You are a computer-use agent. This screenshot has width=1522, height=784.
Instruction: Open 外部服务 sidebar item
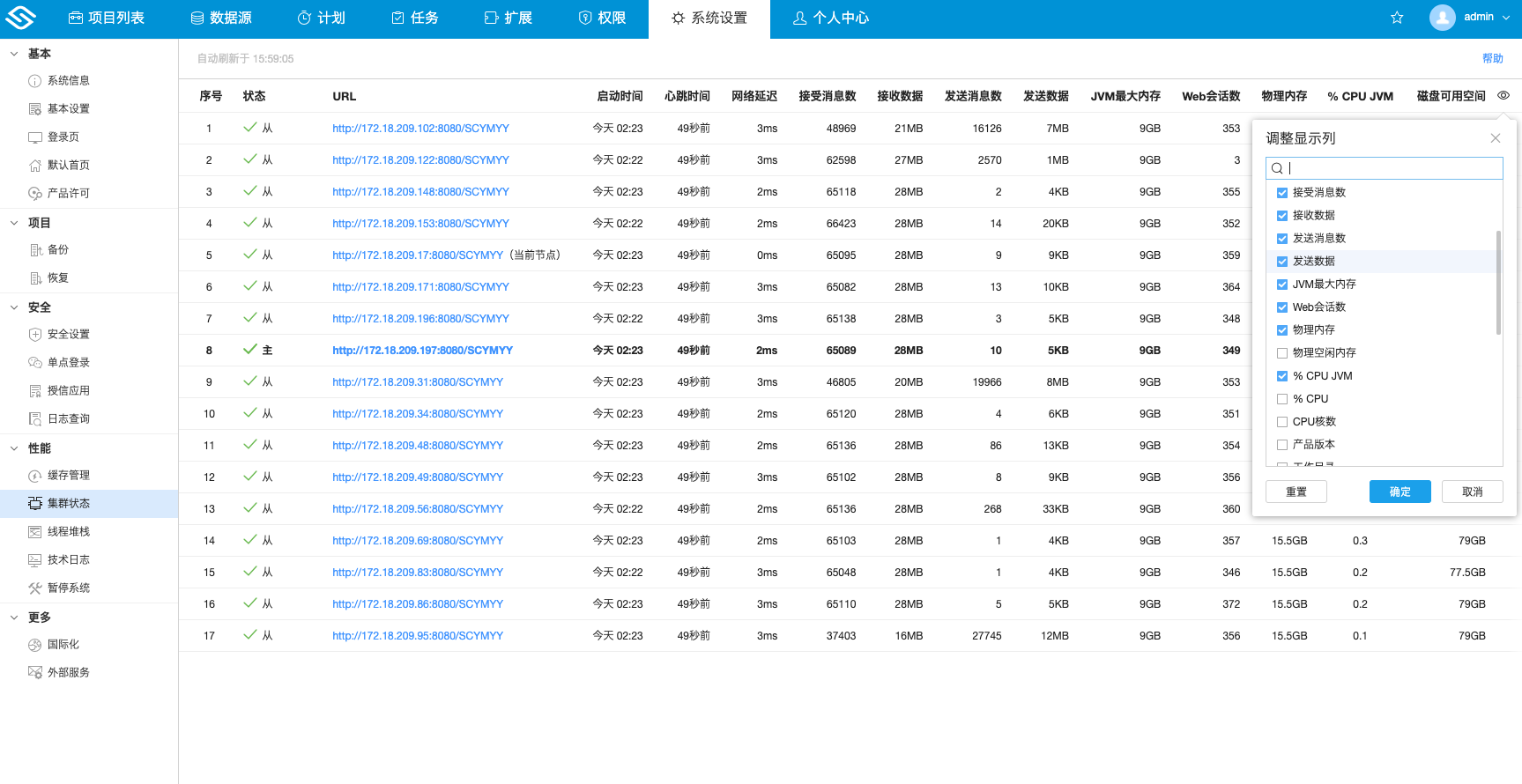[x=68, y=673]
